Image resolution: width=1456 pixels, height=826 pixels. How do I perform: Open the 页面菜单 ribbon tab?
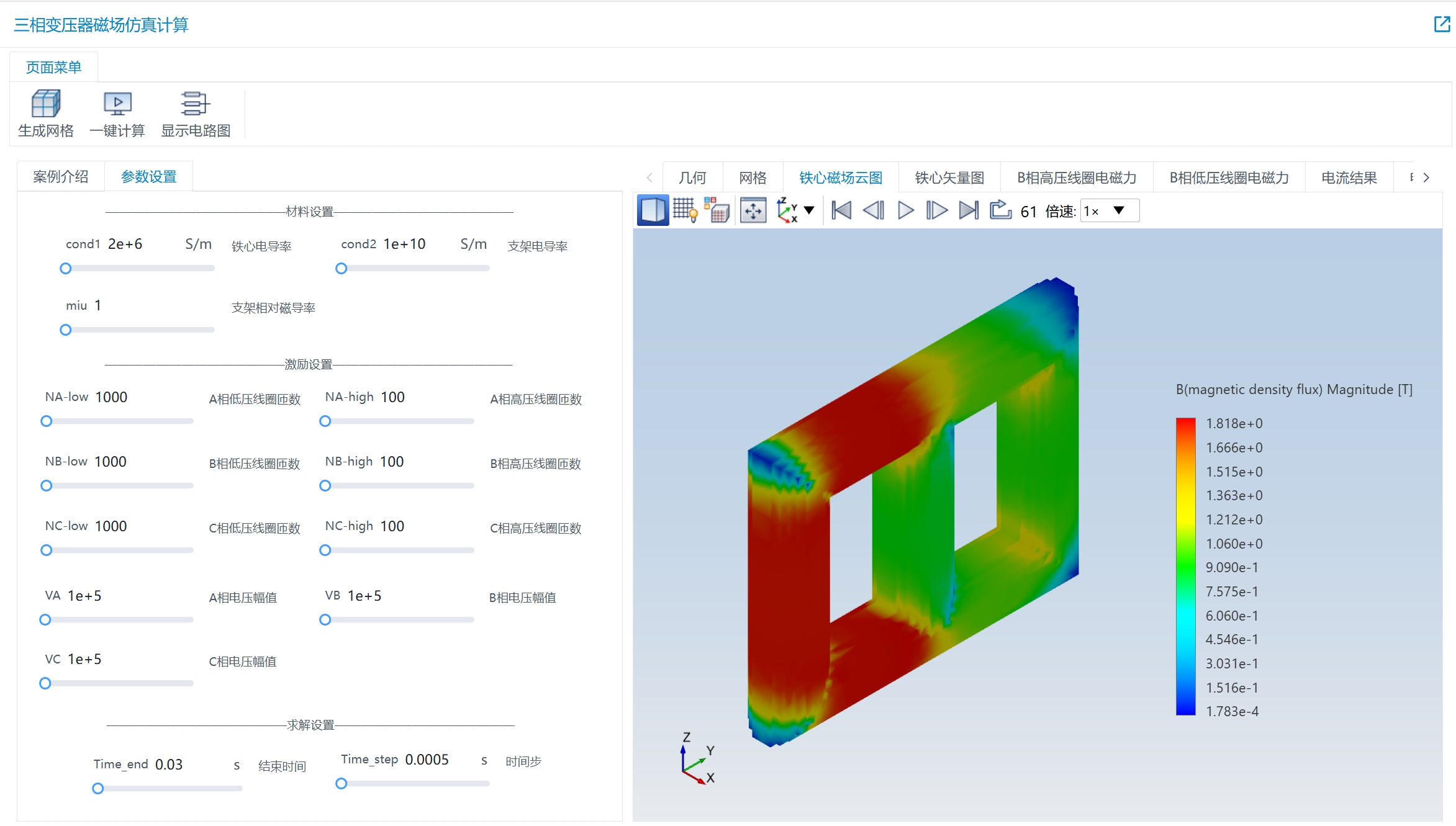[53, 67]
